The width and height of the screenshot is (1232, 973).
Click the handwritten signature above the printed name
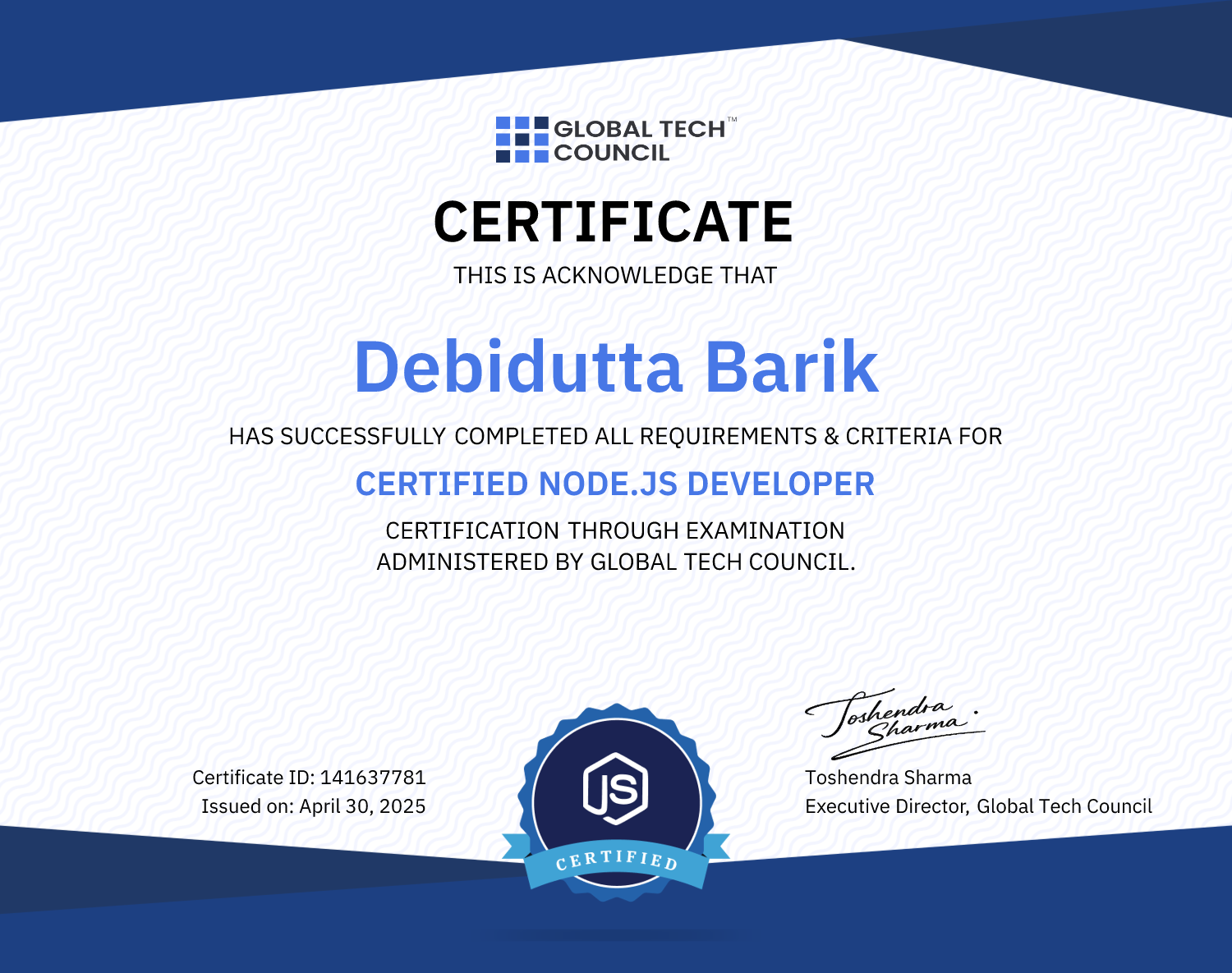pos(894,723)
